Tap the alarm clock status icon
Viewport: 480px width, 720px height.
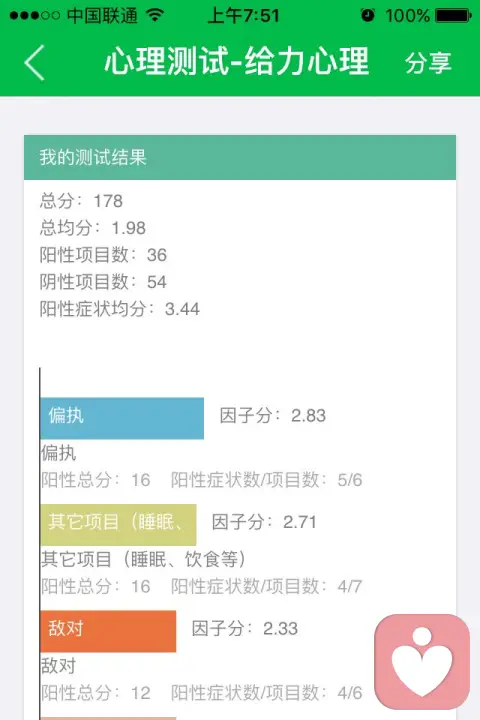click(367, 15)
